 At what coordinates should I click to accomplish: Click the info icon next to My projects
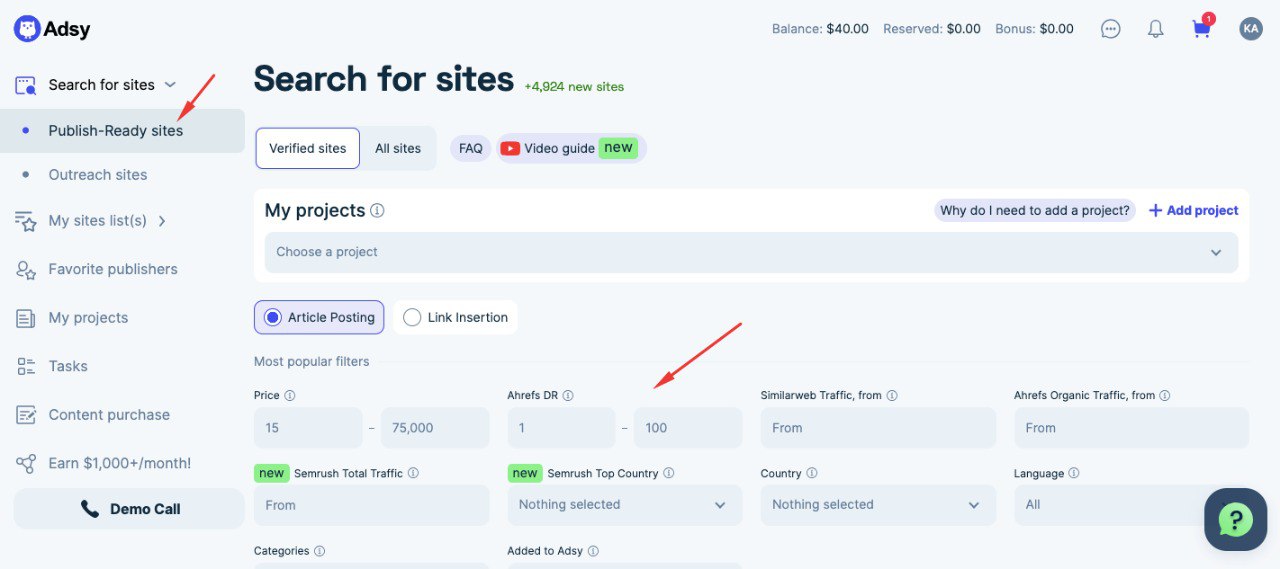[377, 211]
